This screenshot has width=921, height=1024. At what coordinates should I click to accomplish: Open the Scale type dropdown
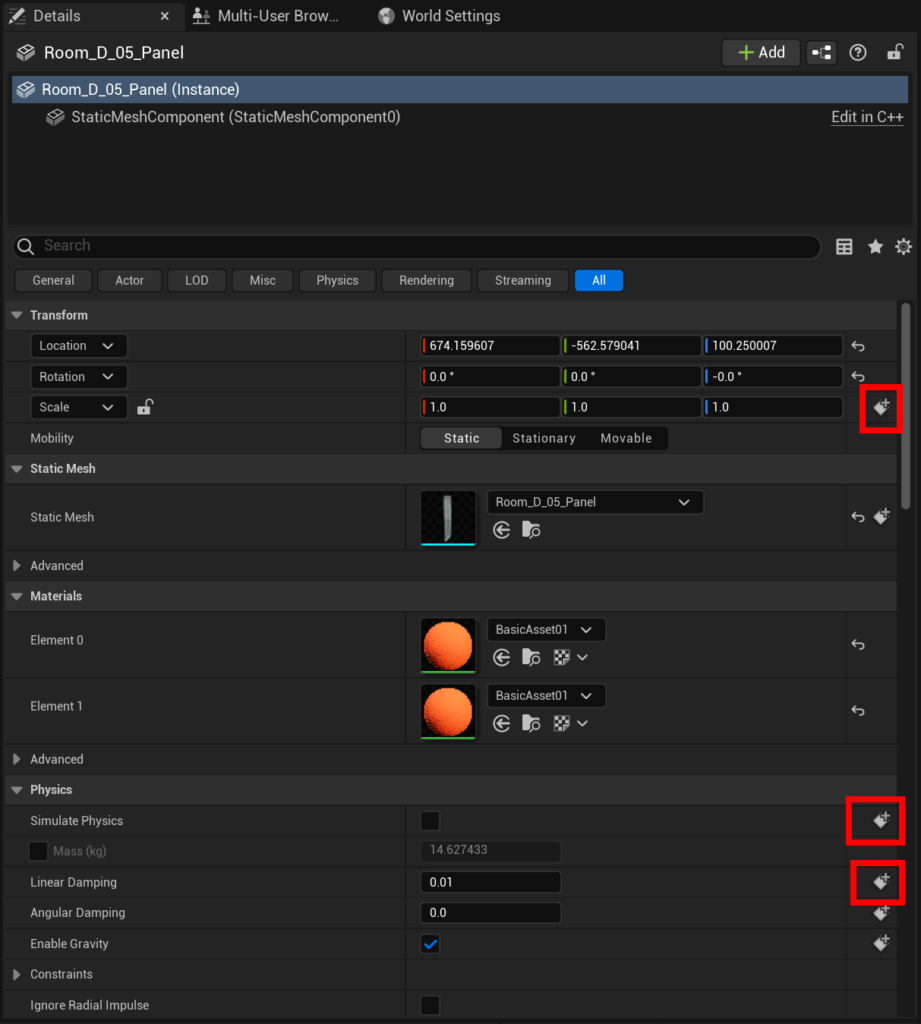(79, 408)
